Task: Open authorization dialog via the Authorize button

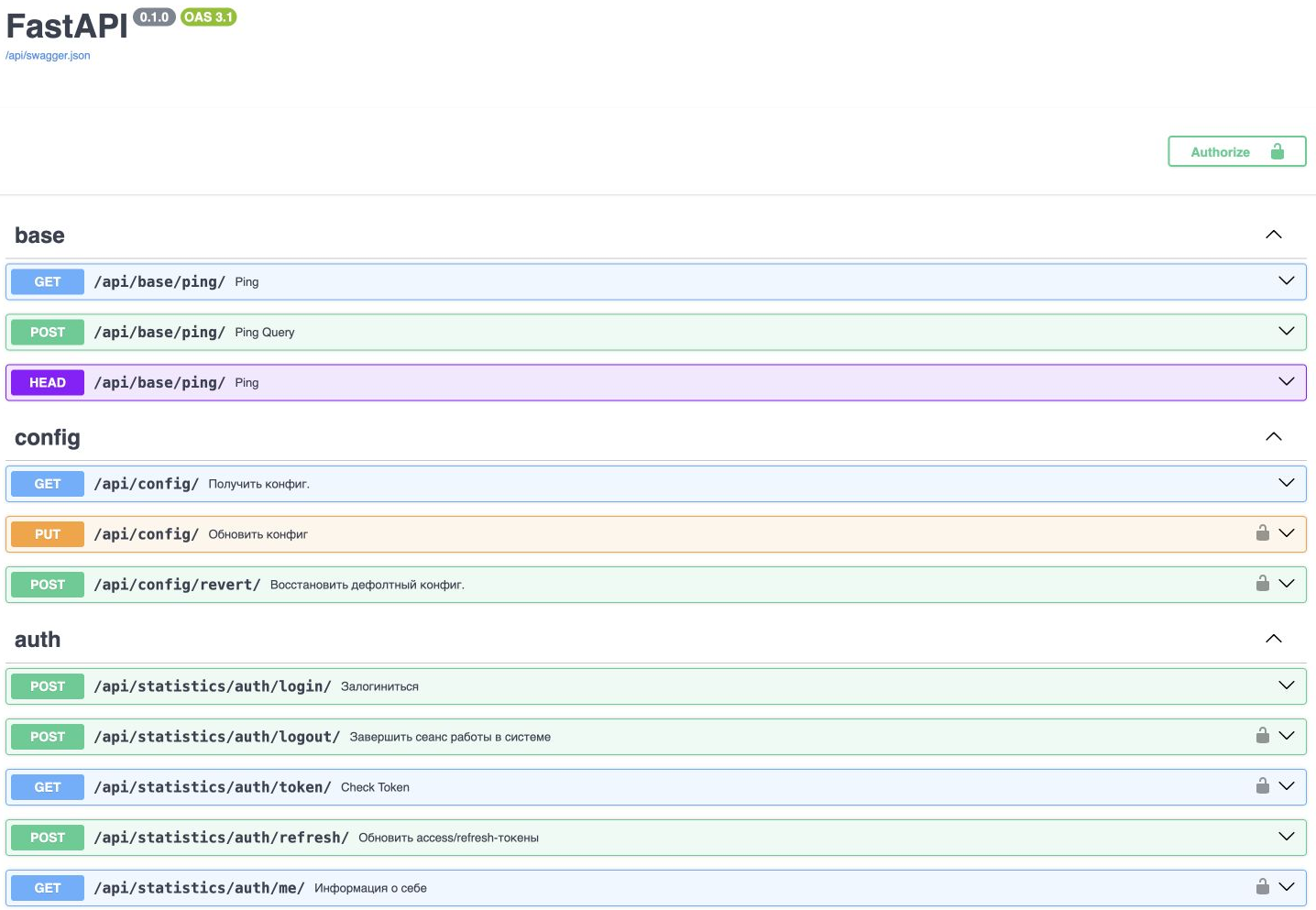Action: click(1237, 152)
